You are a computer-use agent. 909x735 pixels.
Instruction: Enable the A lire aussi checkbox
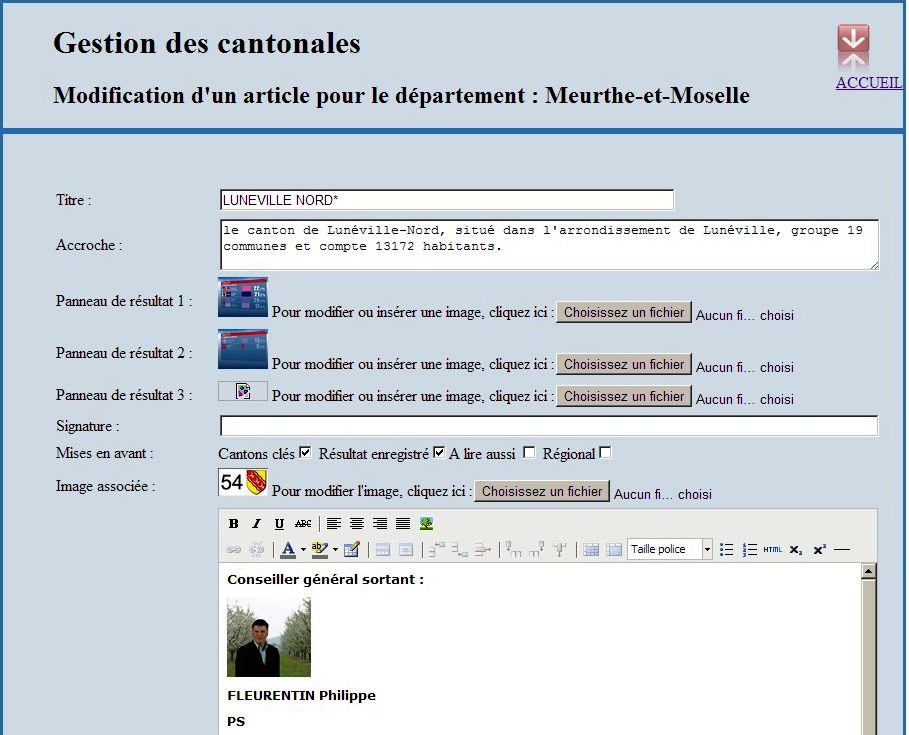pyautogui.click(x=529, y=453)
